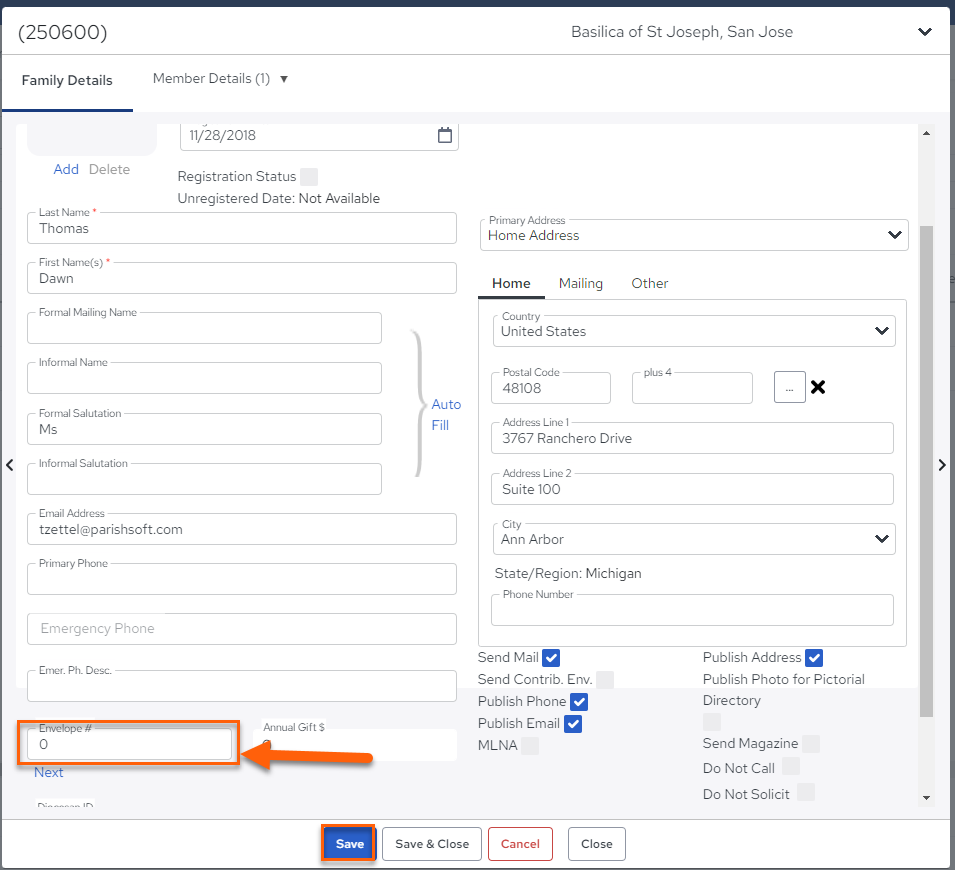This screenshot has width=955, height=870.
Task: Select the Other address tab
Action: pos(650,283)
